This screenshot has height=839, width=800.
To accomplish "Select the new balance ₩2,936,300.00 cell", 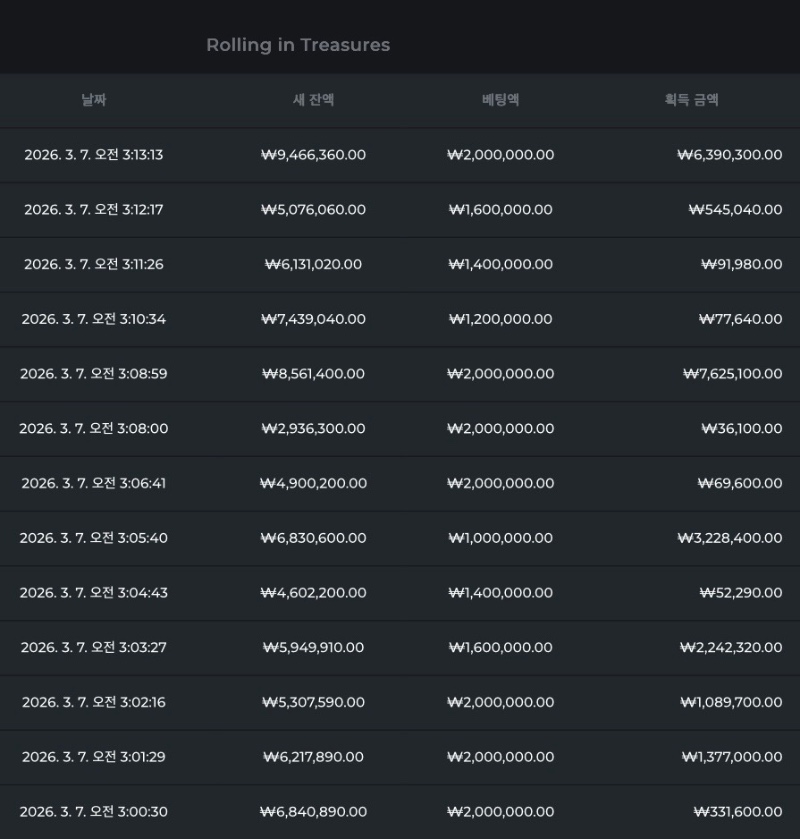I will 313,429.
